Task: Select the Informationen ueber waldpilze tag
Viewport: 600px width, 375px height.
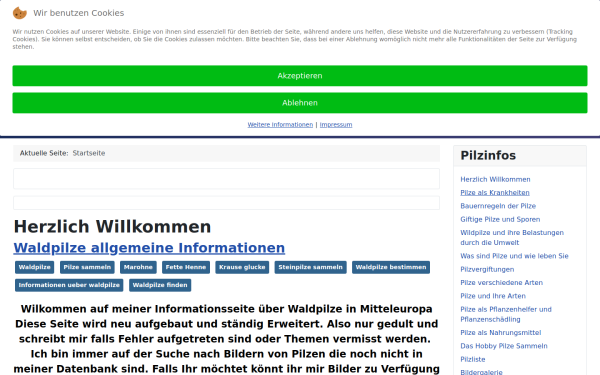Action: pyautogui.click(x=69, y=285)
